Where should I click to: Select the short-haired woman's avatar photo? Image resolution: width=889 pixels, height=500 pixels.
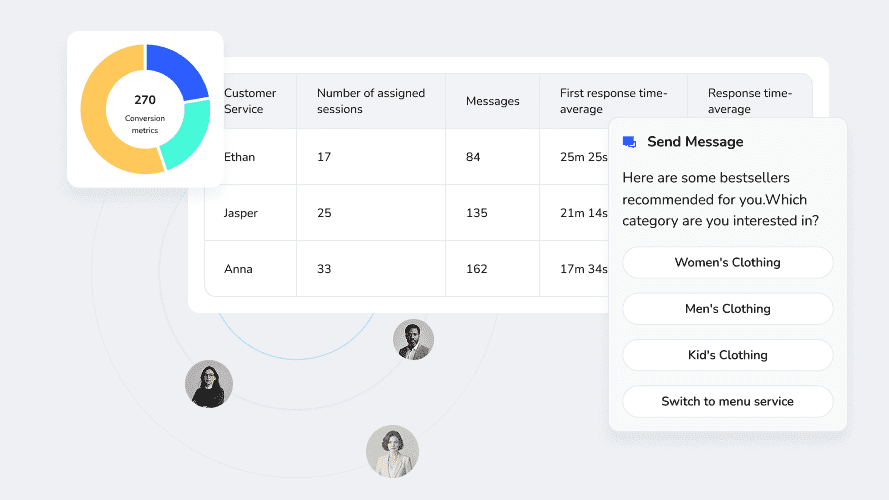[x=392, y=451]
